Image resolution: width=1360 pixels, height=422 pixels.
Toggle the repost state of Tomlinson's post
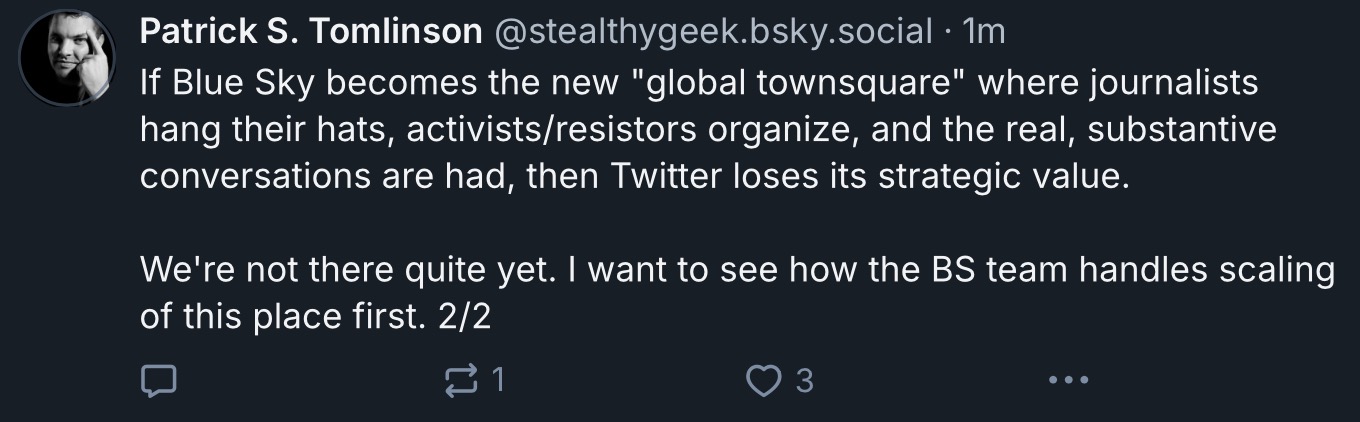point(462,380)
